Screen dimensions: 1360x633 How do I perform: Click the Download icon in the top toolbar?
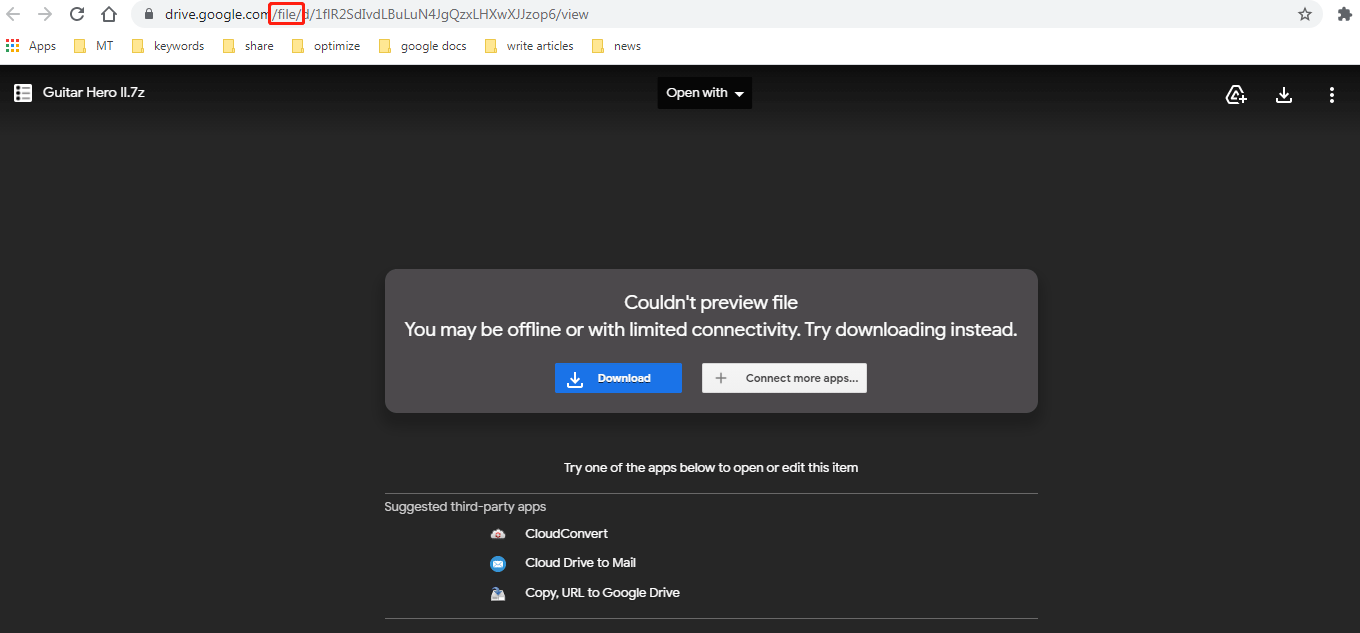pyautogui.click(x=1284, y=94)
